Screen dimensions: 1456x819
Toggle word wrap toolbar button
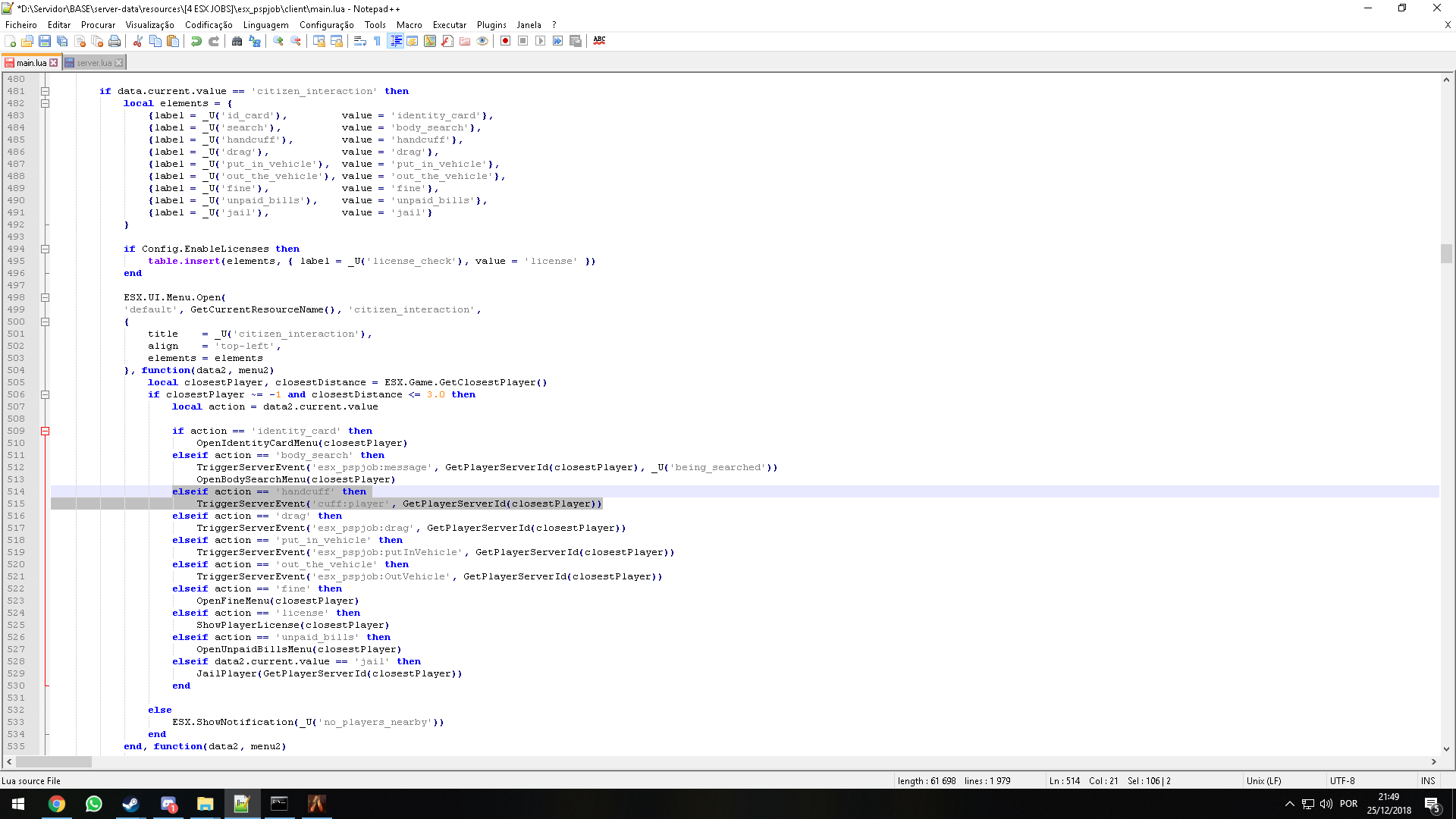[x=360, y=41]
